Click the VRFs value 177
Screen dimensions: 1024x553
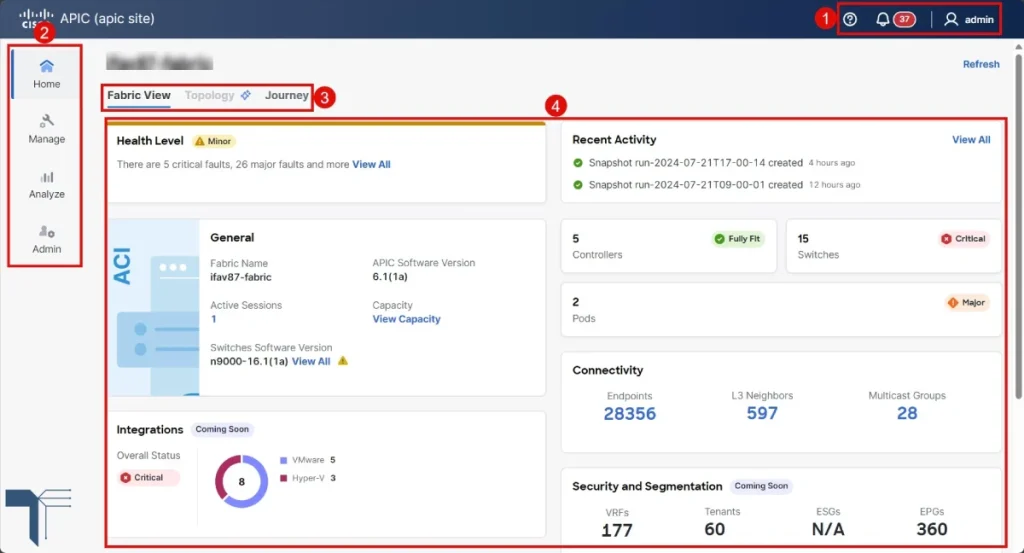point(617,529)
